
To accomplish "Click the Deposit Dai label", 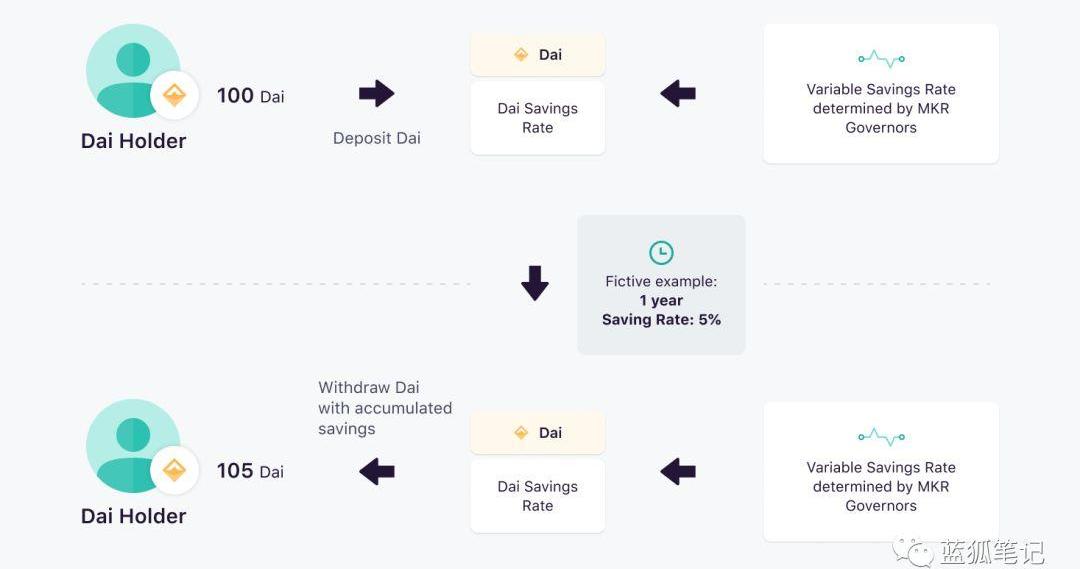I will tap(377, 138).
